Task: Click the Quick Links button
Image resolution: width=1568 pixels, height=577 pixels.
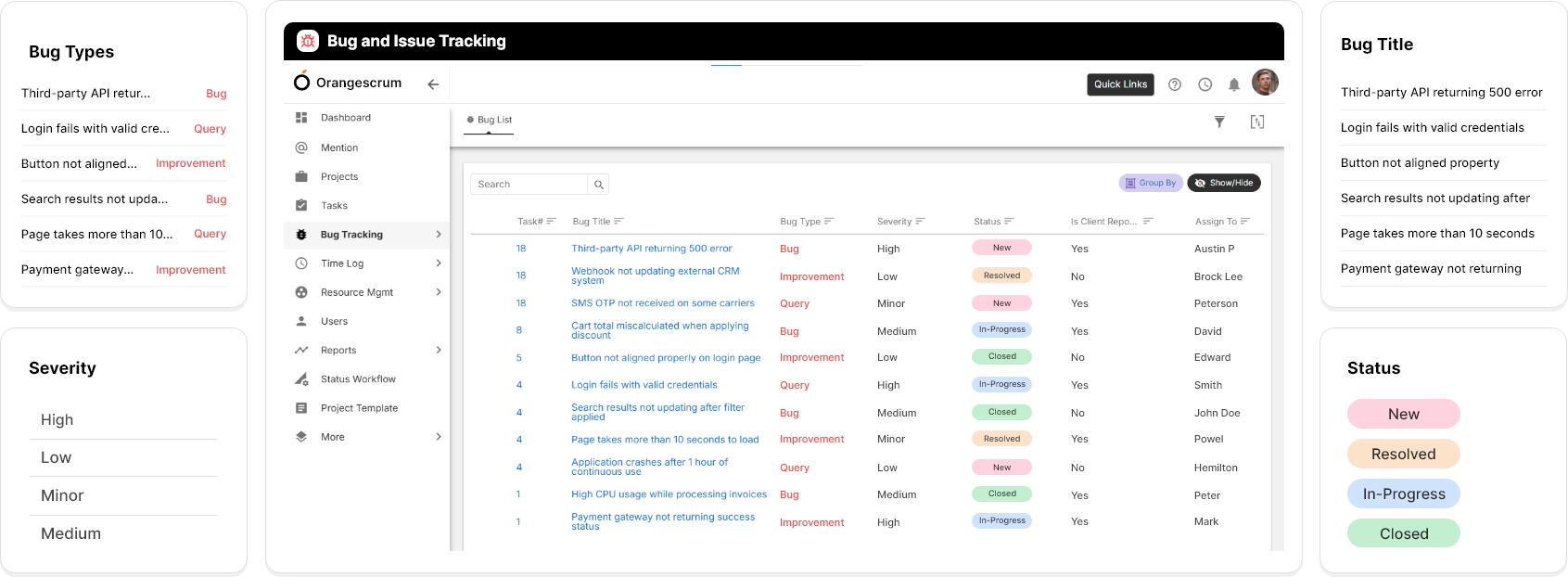Action: pyautogui.click(x=1120, y=84)
